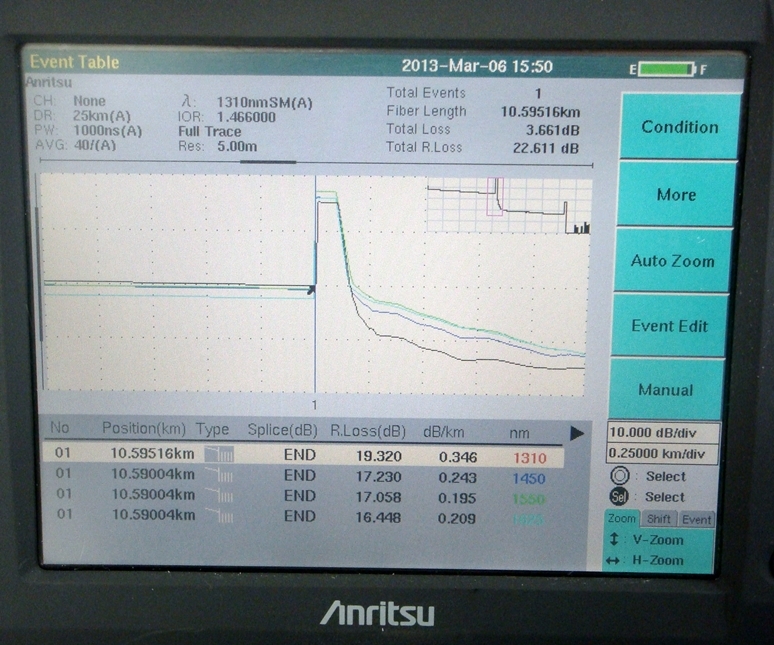
Task: Open the Condition softkey
Action: [x=680, y=126]
